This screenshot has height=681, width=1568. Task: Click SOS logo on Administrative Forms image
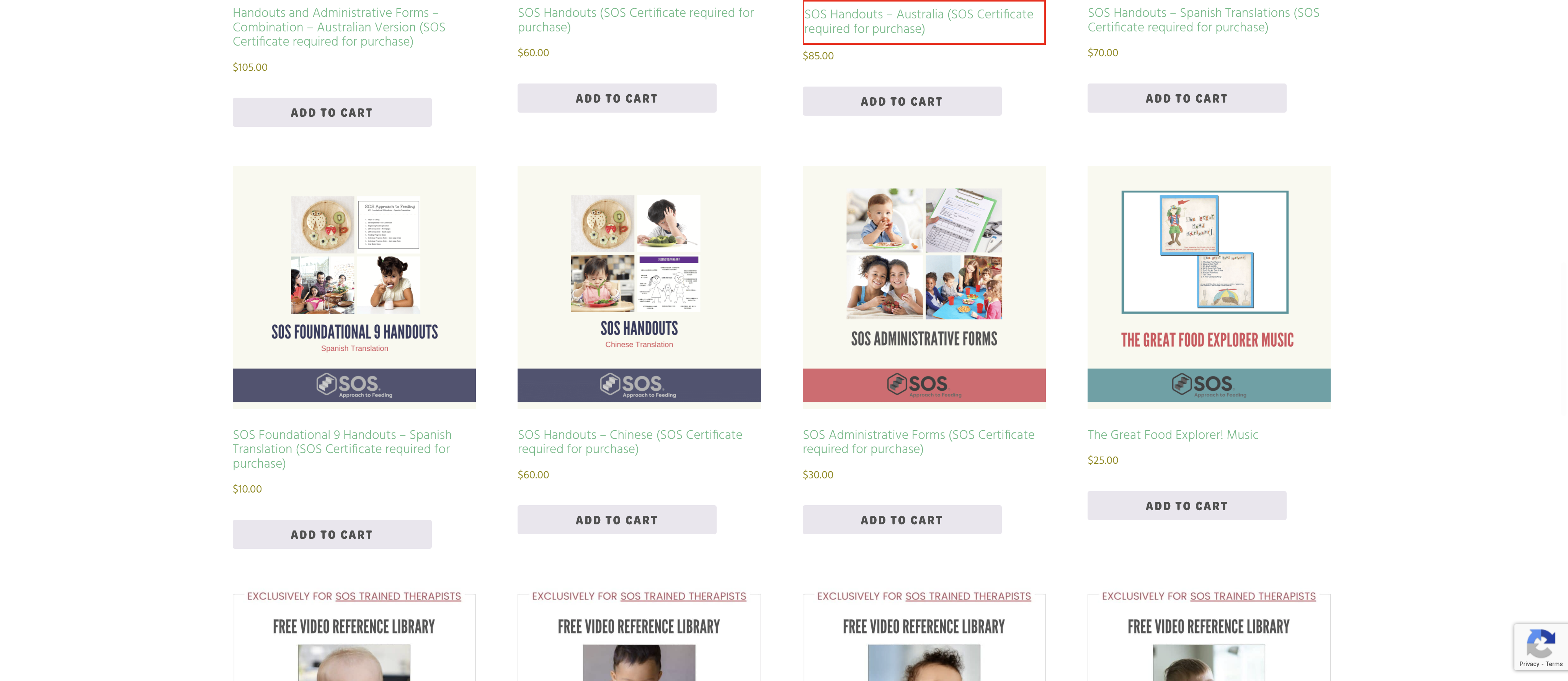pos(923,385)
